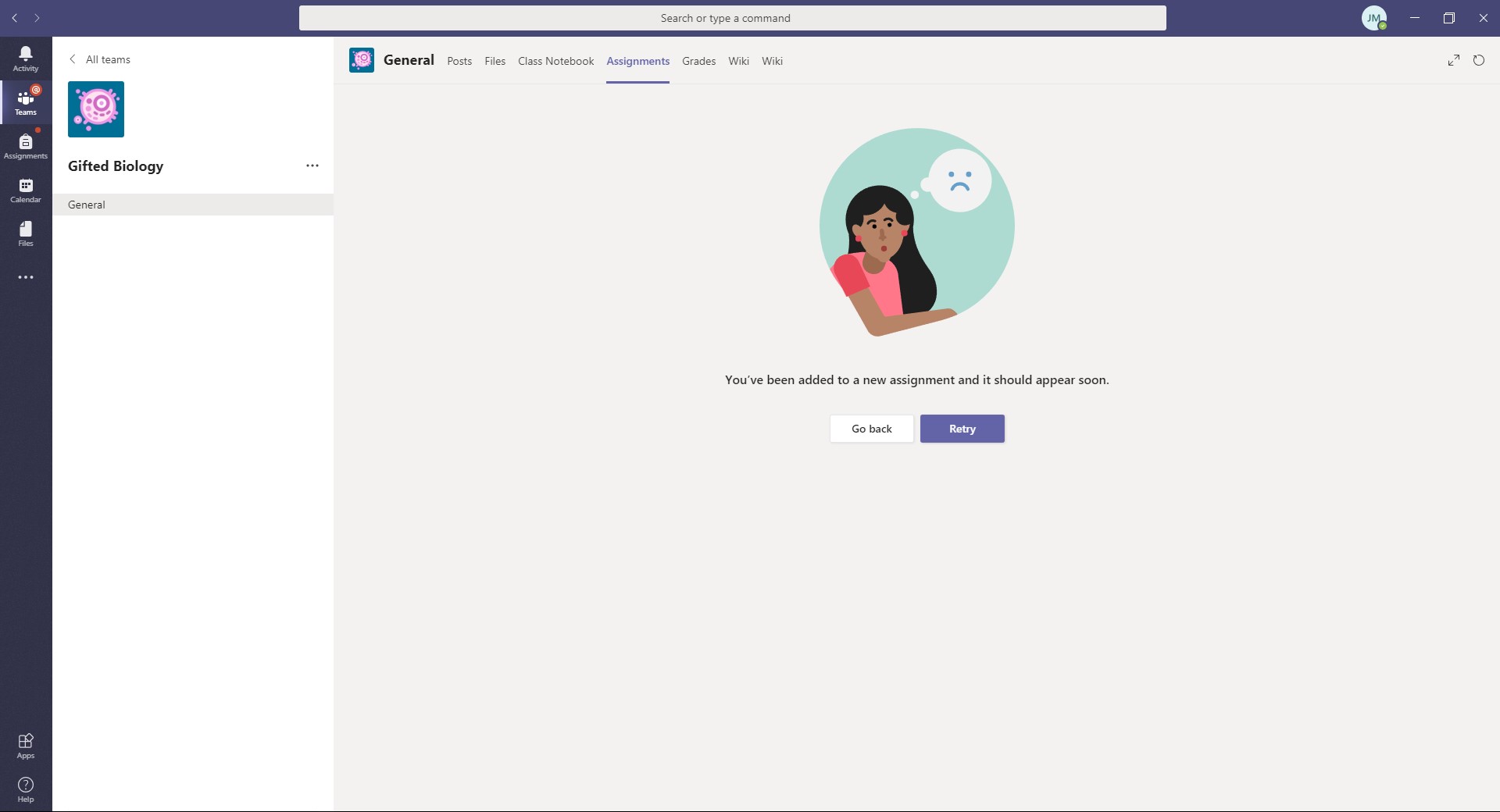
Task: Navigate forward with the history forward arrow
Action: pyautogui.click(x=37, y=18)
